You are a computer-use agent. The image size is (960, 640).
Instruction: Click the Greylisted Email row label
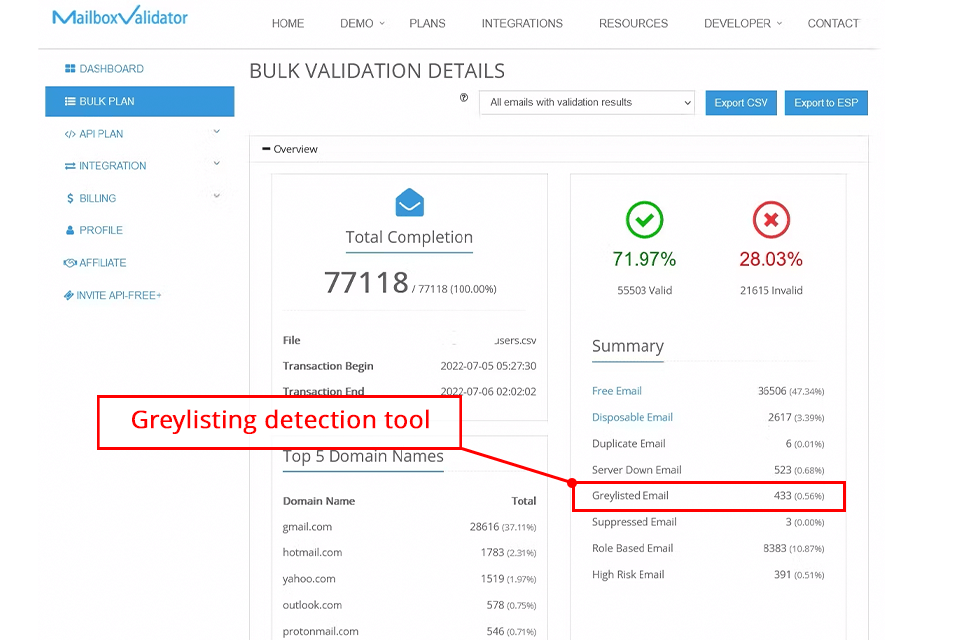[x=630, y=495]
